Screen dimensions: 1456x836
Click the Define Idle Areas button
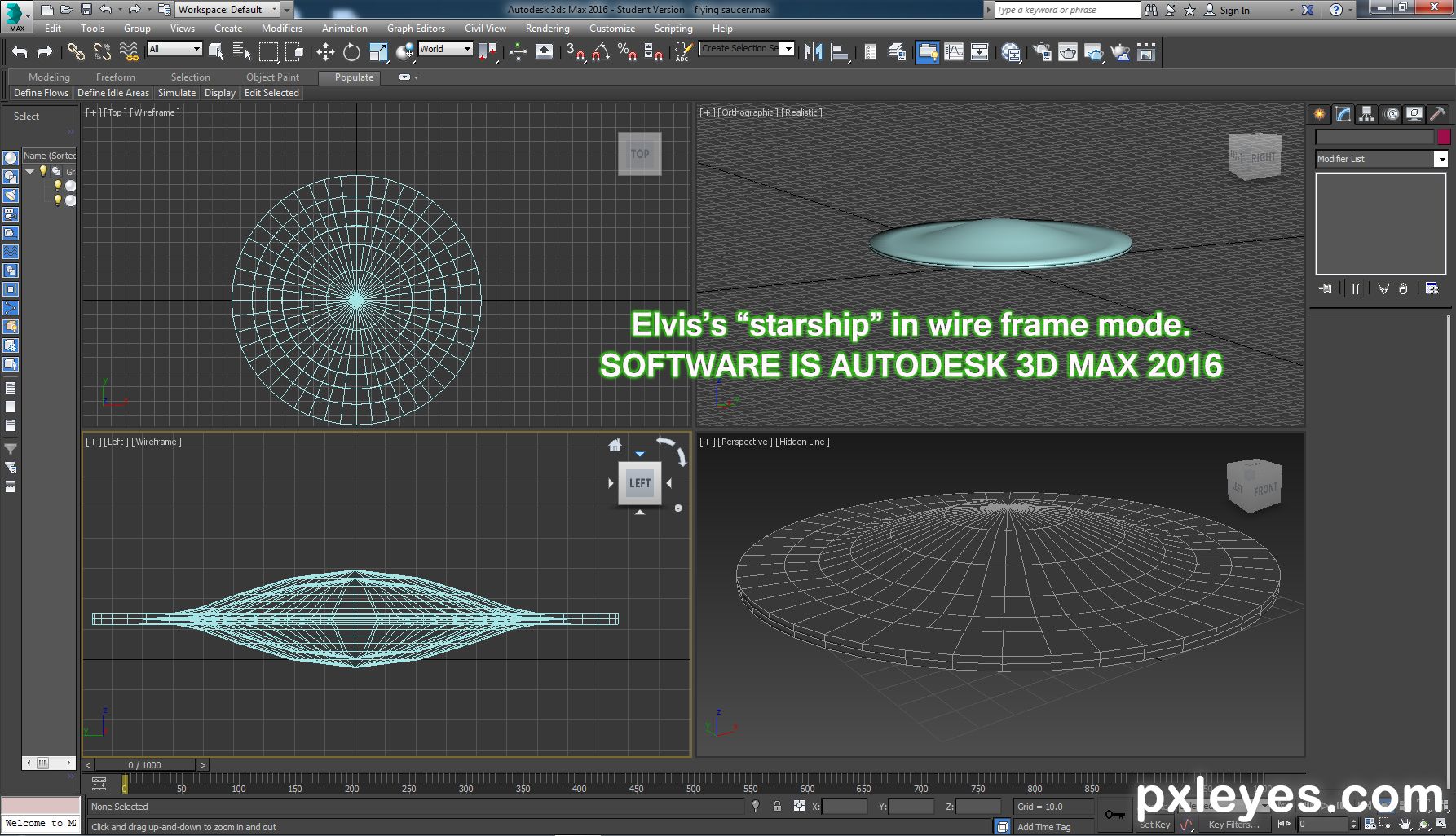click(113, 93)
